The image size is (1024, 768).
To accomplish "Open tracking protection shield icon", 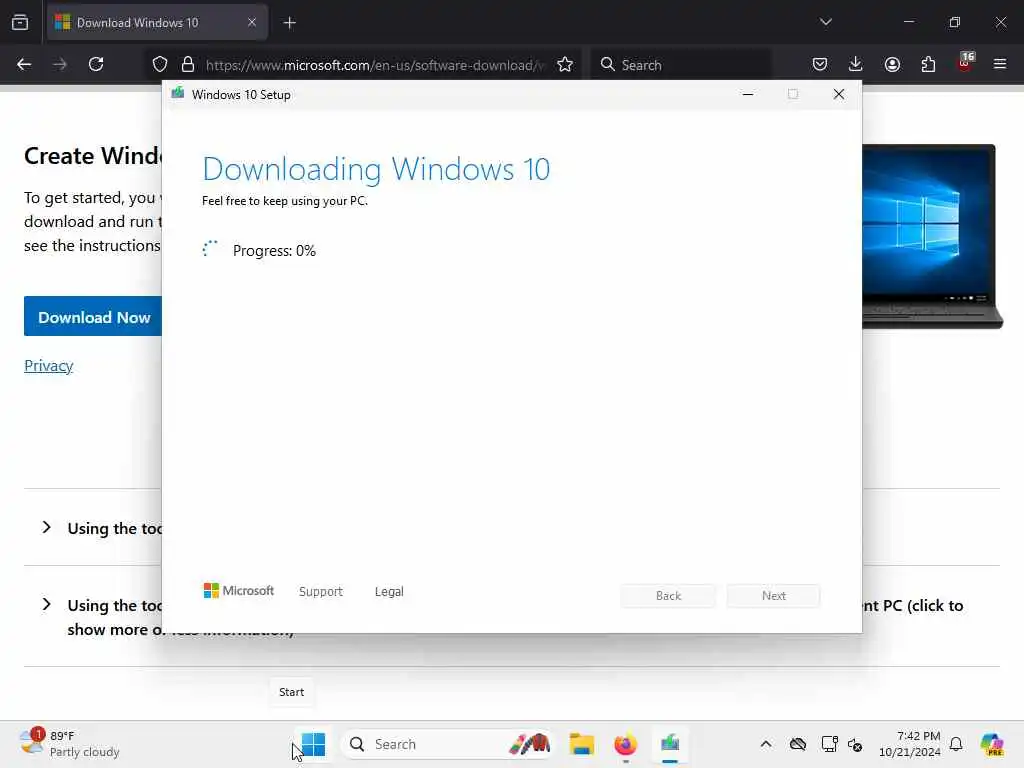I will tap(160, 64).
